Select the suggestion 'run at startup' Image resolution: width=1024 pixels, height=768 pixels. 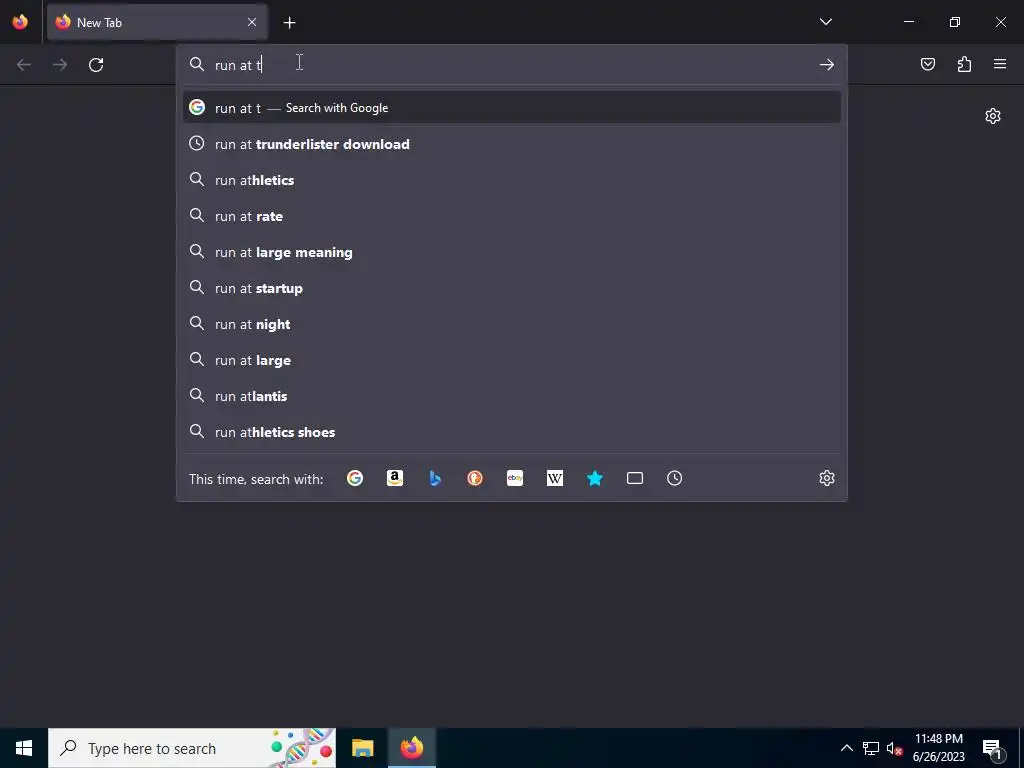(512, 287)
